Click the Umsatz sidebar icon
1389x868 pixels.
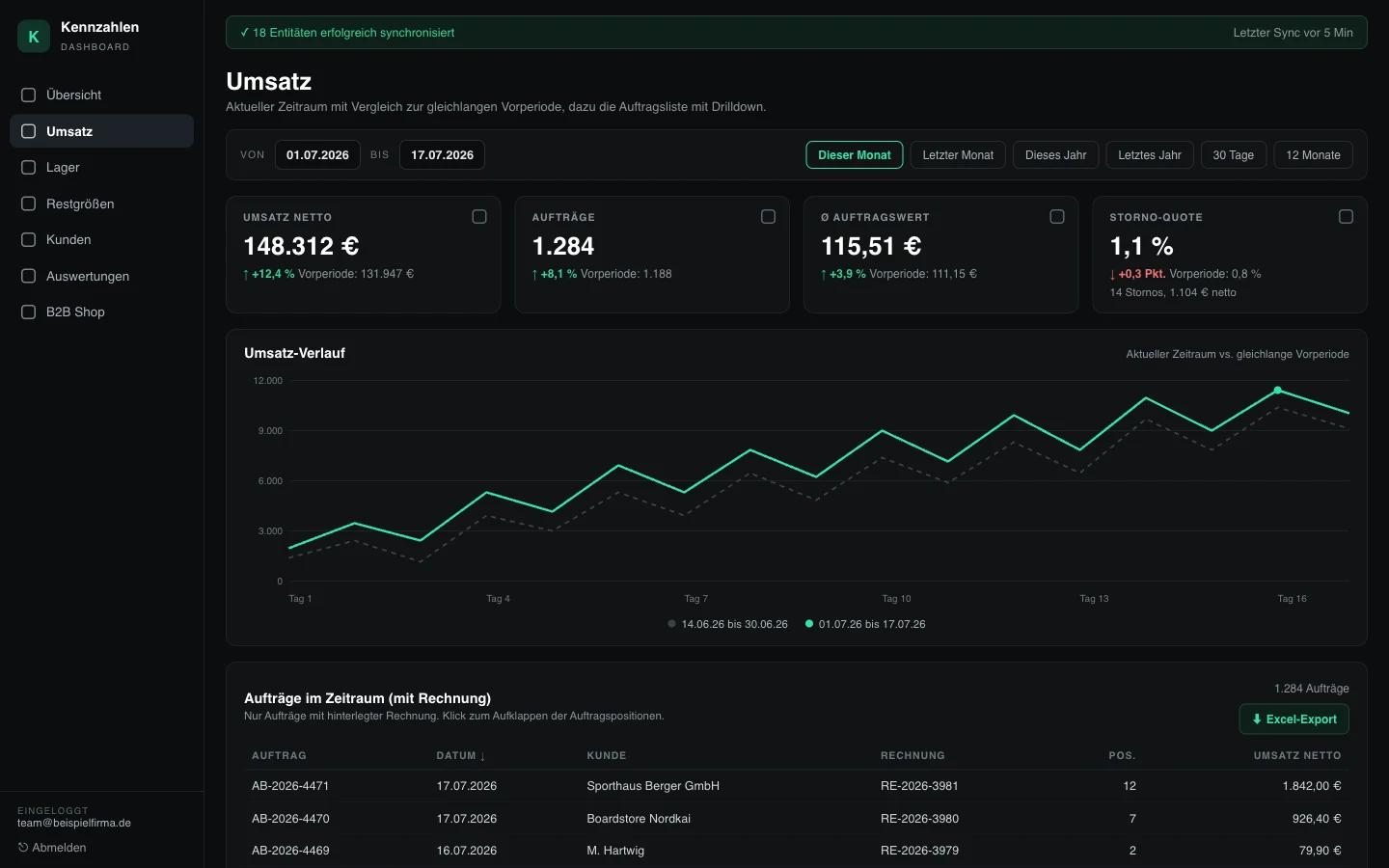pos(29,131)
